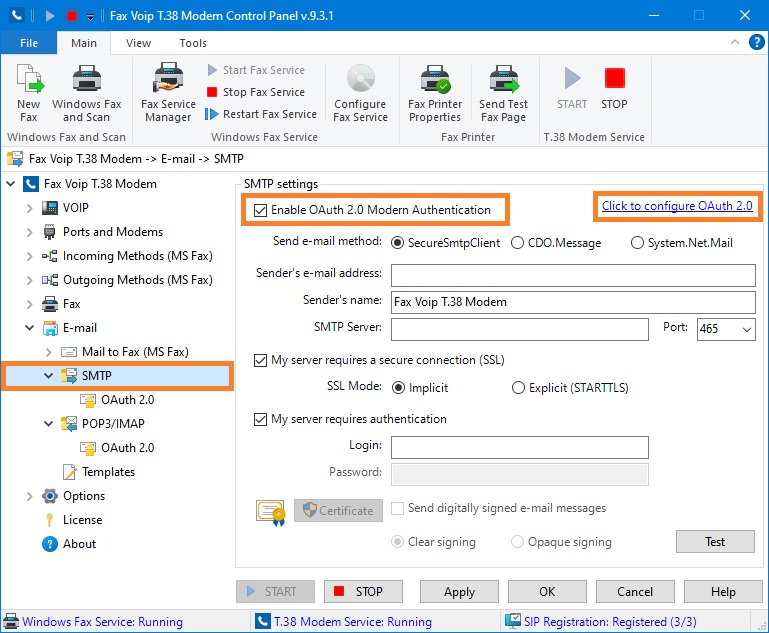Expand Incoming Methods arrow

29,256
